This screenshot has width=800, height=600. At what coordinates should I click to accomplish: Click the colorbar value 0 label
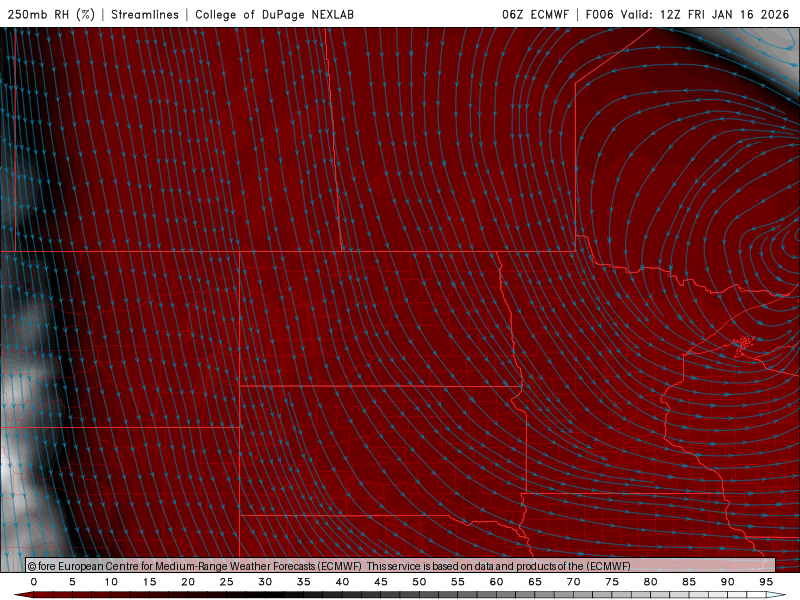click(34, 582)
